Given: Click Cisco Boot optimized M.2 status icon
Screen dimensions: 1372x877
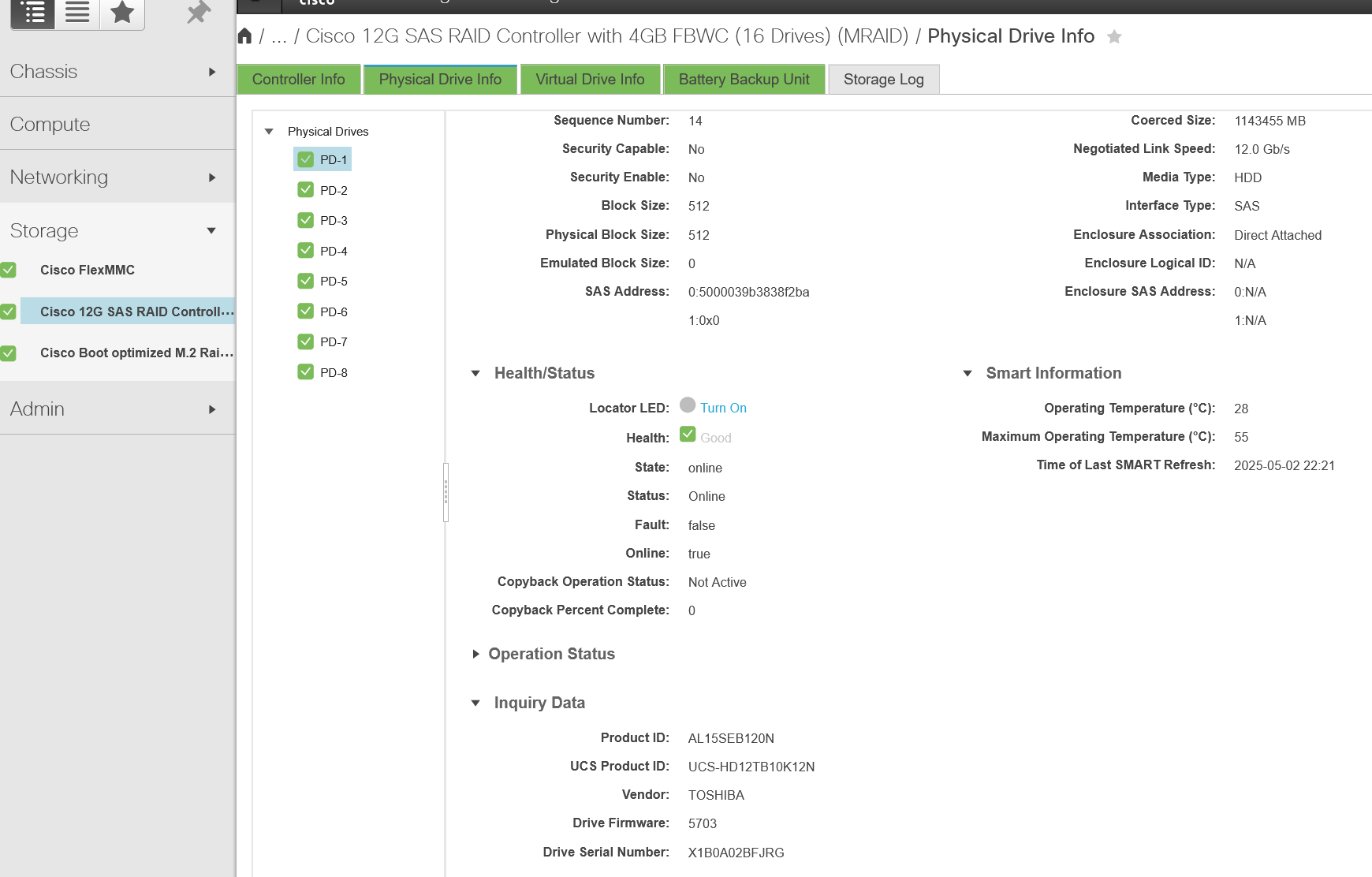Looking at the screenshot, I should [8, 353].
